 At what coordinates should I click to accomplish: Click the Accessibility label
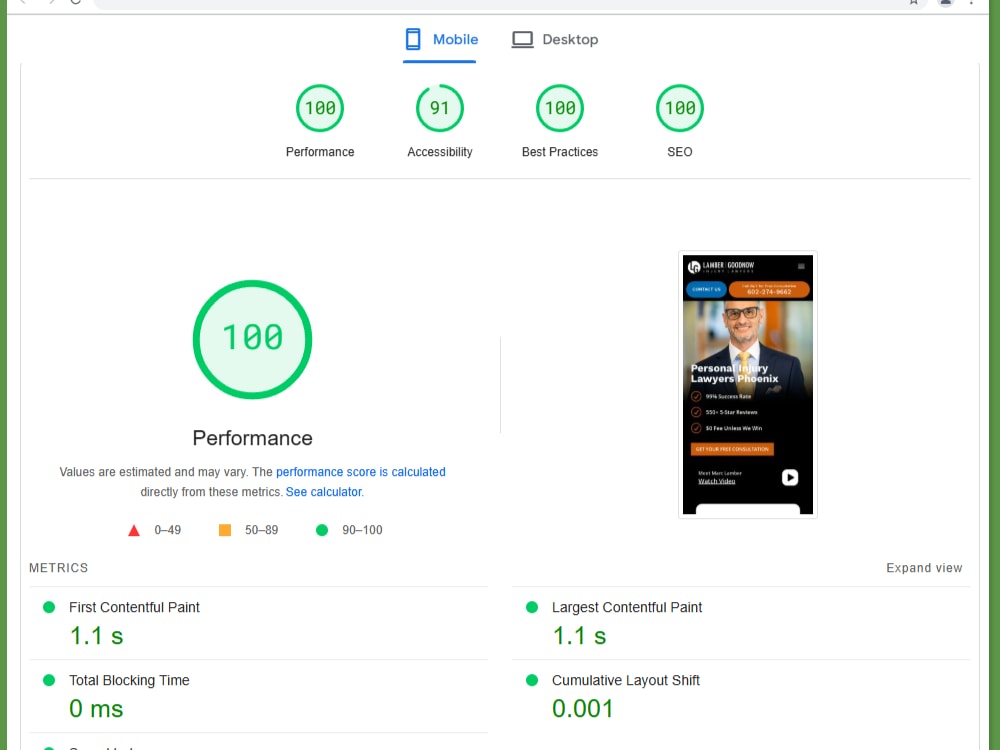coord(440,152)
